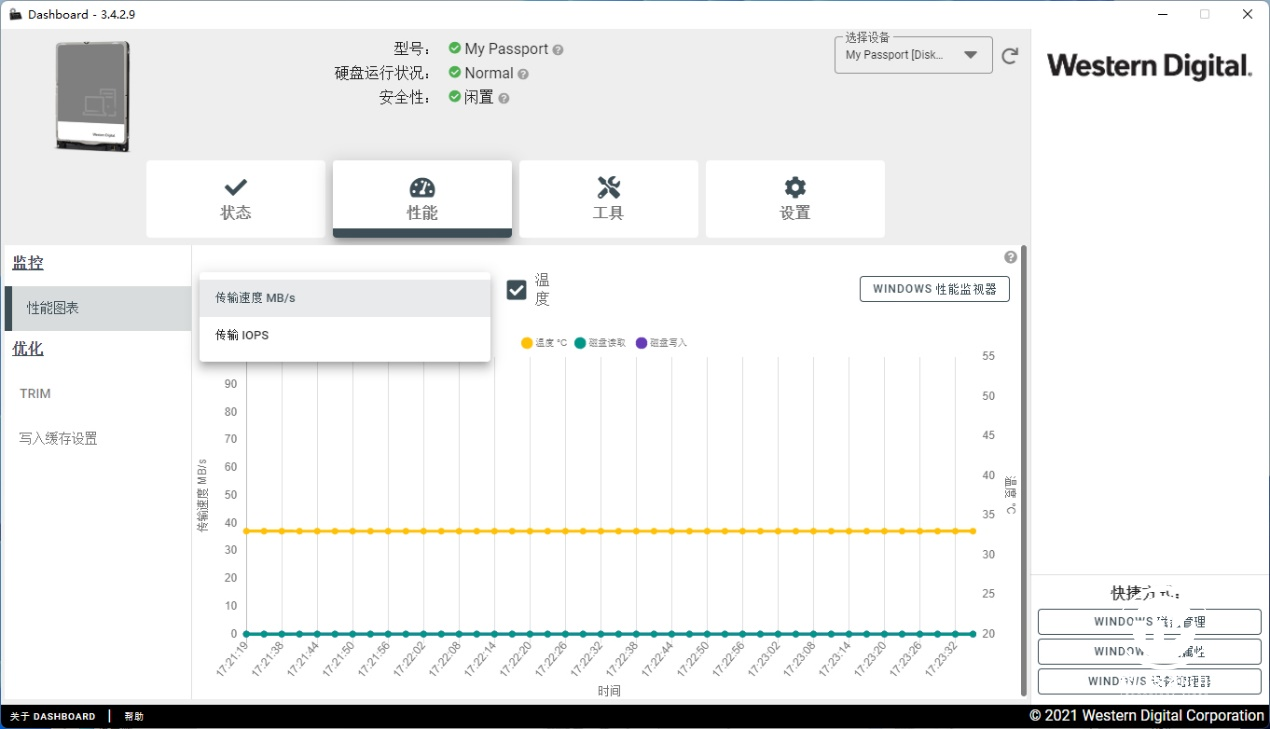
Task: Click the My Passport model name text
Action: 506,49
